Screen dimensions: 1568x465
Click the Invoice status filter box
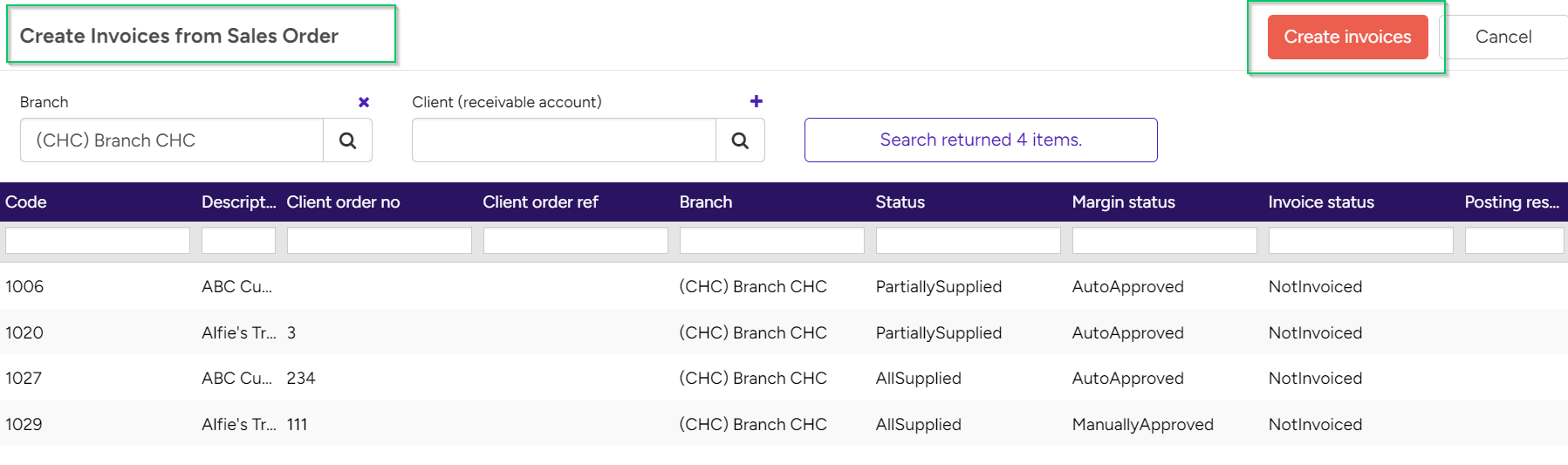click(x=1361, y=240)
